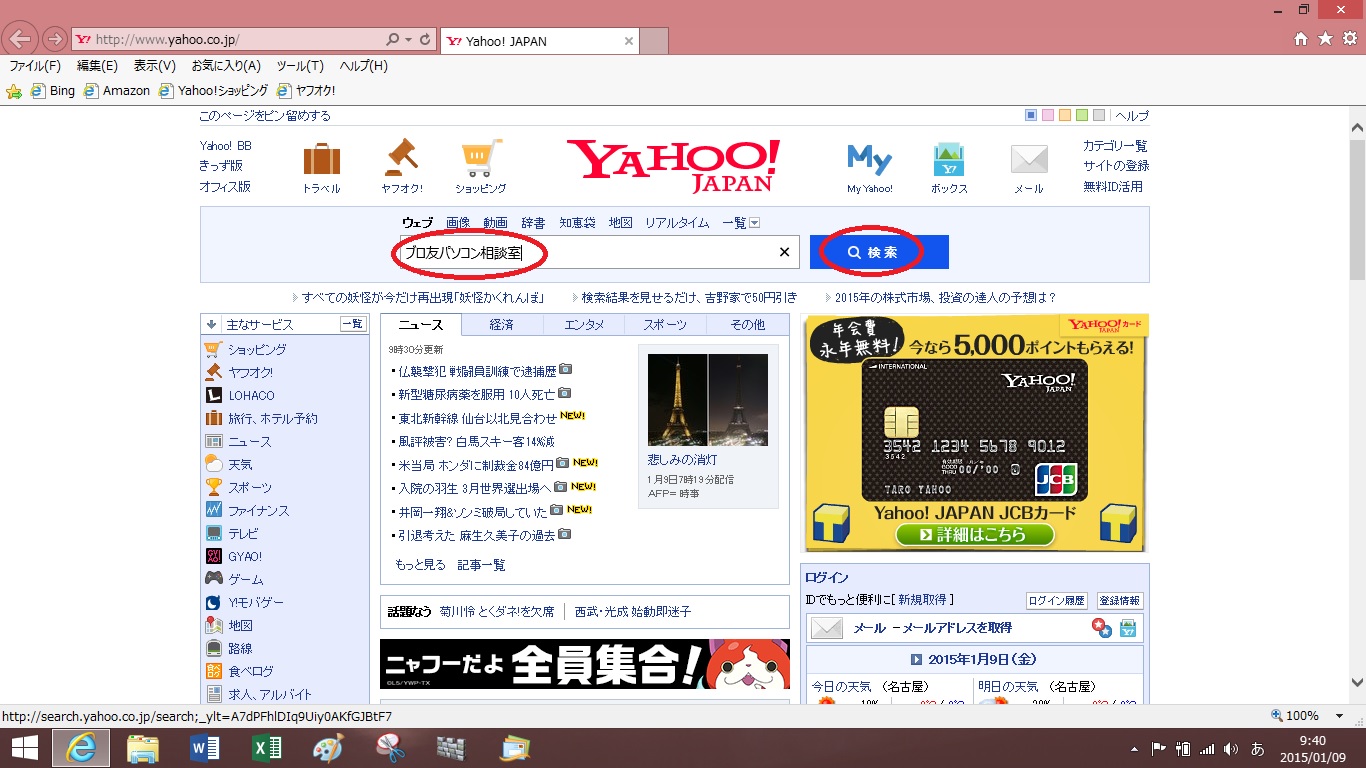Close the Yahoo! JAPAN browser tab
Screen dimensions: 1366x768
pos(629,41)
